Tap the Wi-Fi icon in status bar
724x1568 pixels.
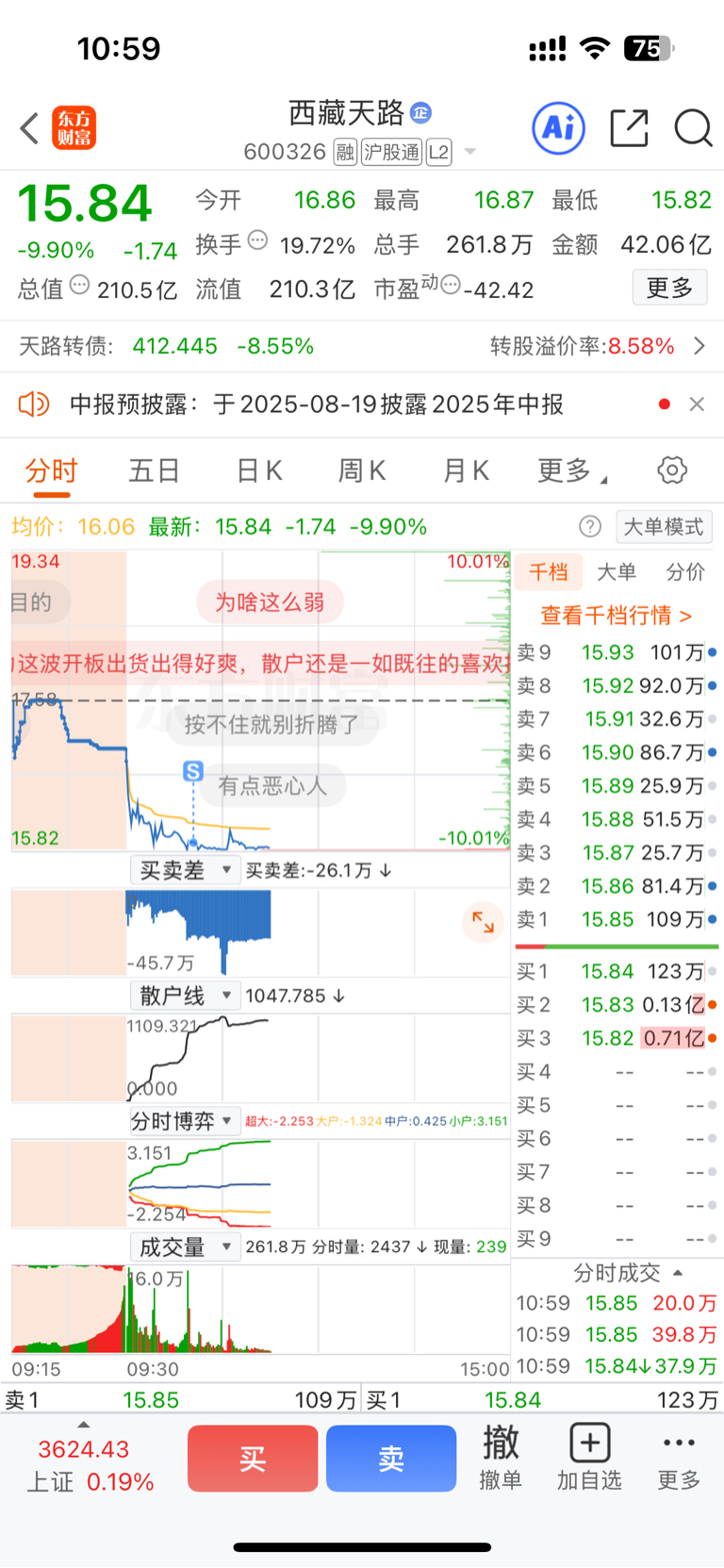[595, 48]
